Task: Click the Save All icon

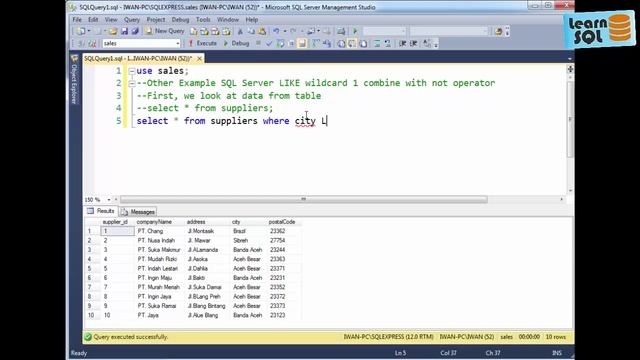Action: (x=135, y=31)
